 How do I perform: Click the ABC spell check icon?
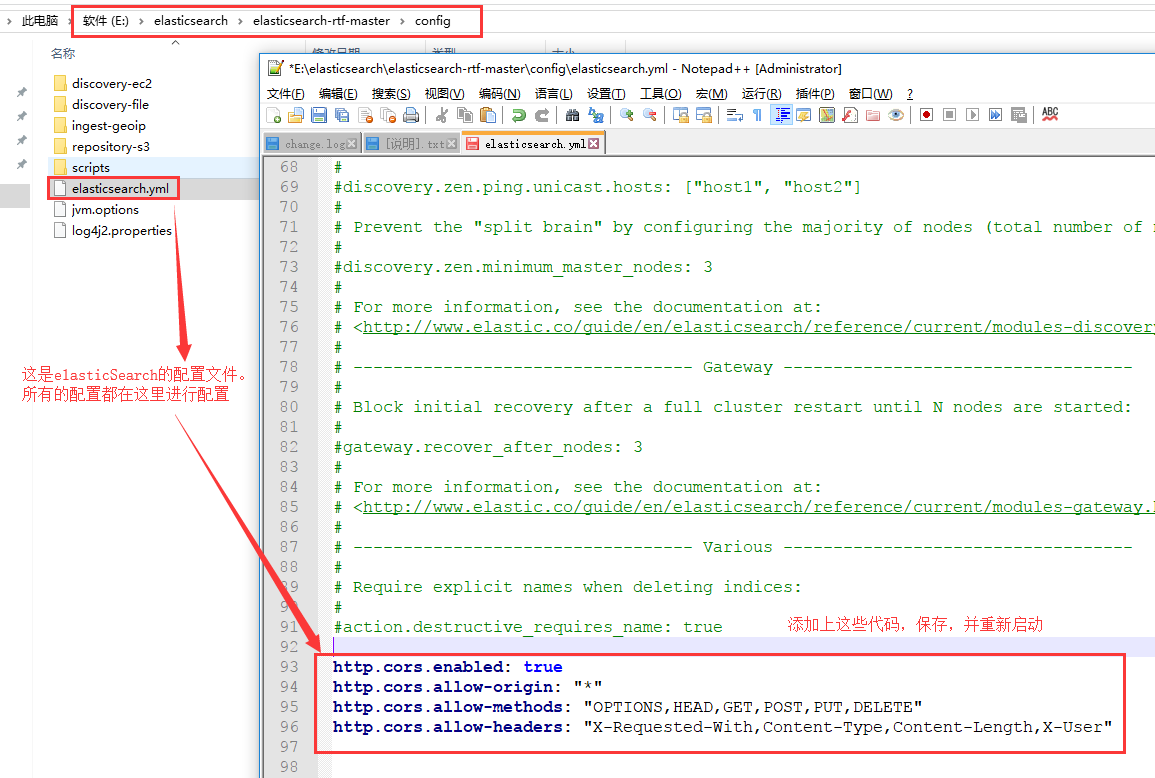(1050, 115)
